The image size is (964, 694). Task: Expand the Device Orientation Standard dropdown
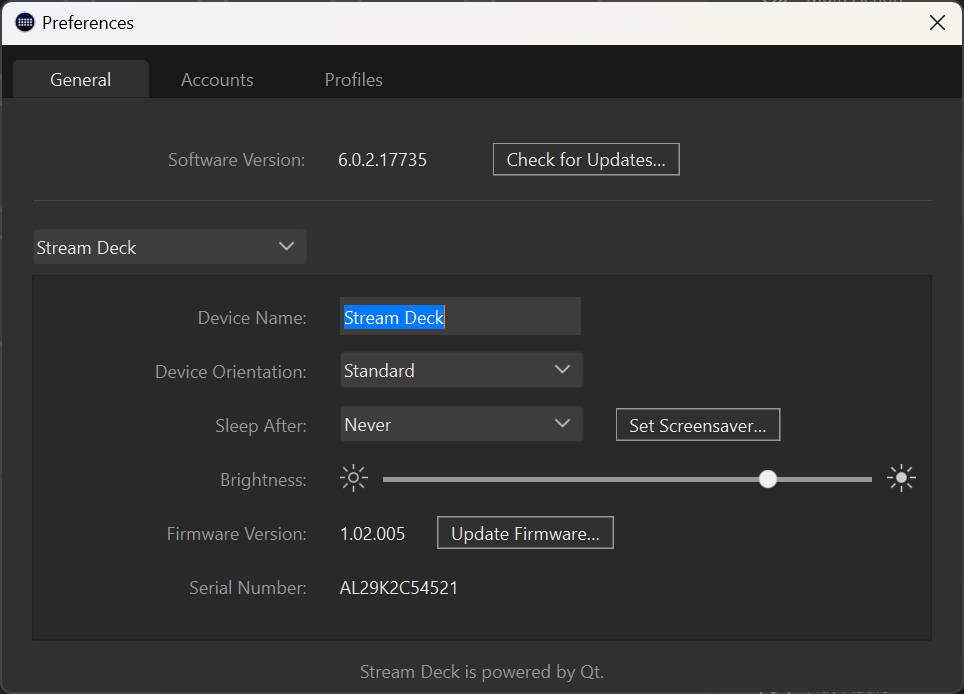point(461,370)
